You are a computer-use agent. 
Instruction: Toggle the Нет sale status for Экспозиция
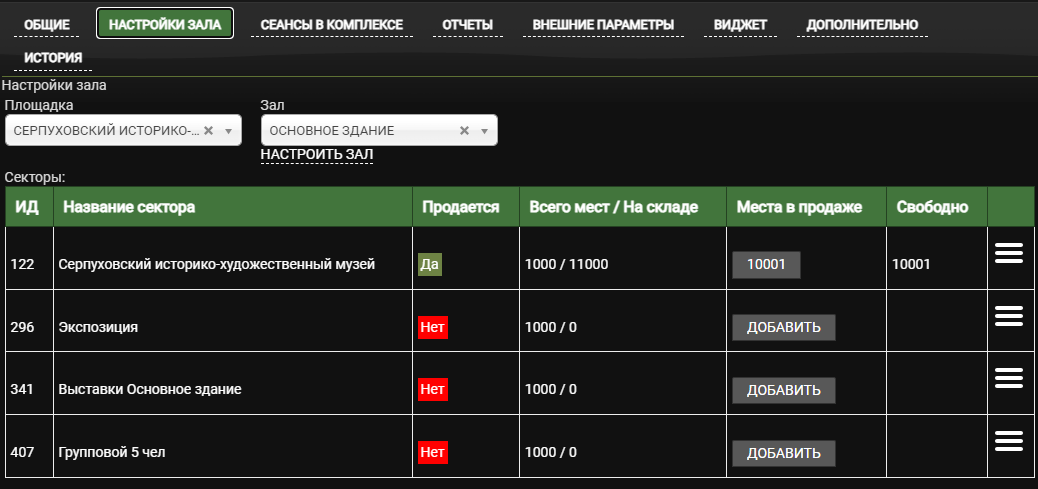[x=432, y=327]
